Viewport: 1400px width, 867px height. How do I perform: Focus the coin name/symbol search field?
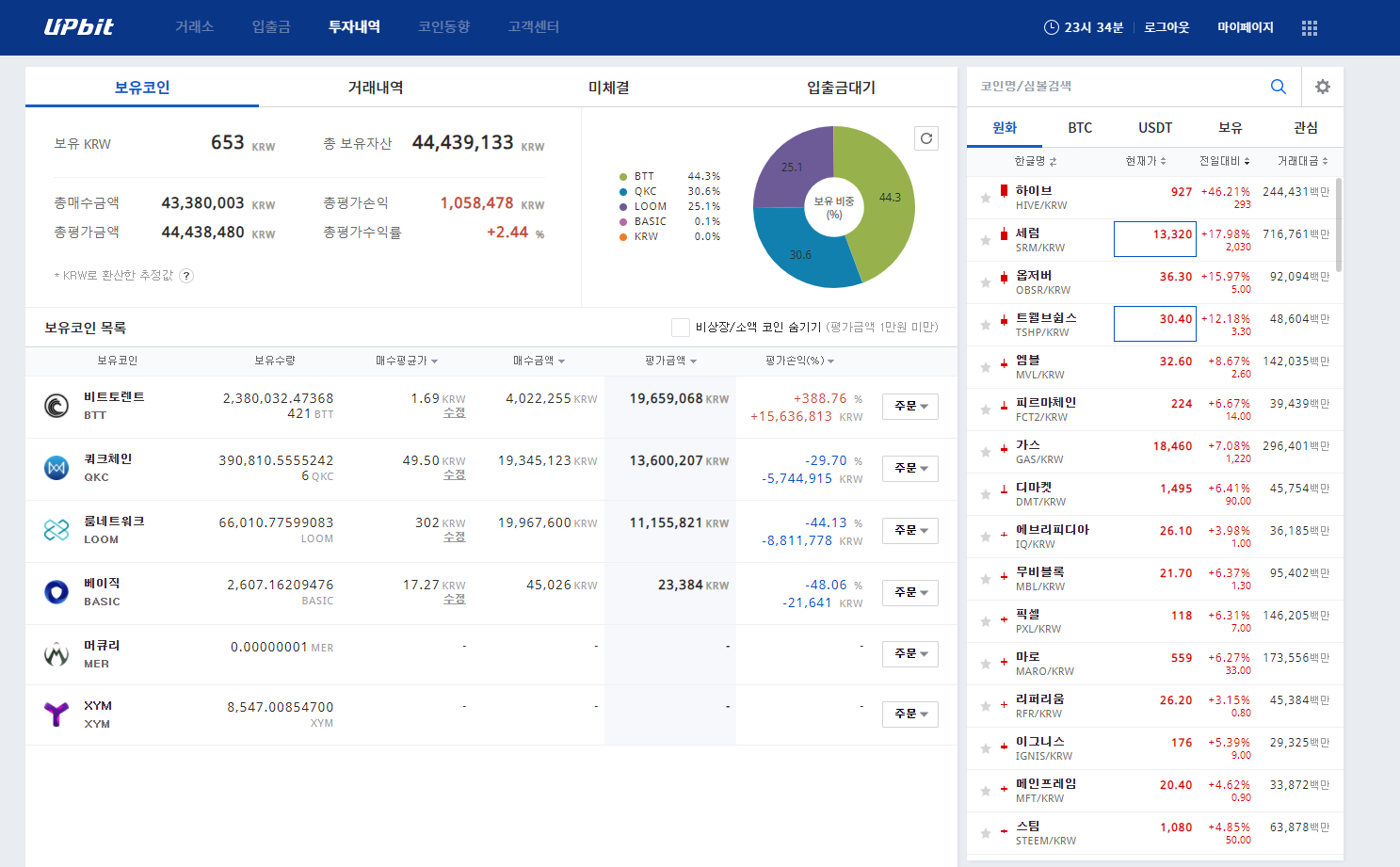click(1116, 87)
